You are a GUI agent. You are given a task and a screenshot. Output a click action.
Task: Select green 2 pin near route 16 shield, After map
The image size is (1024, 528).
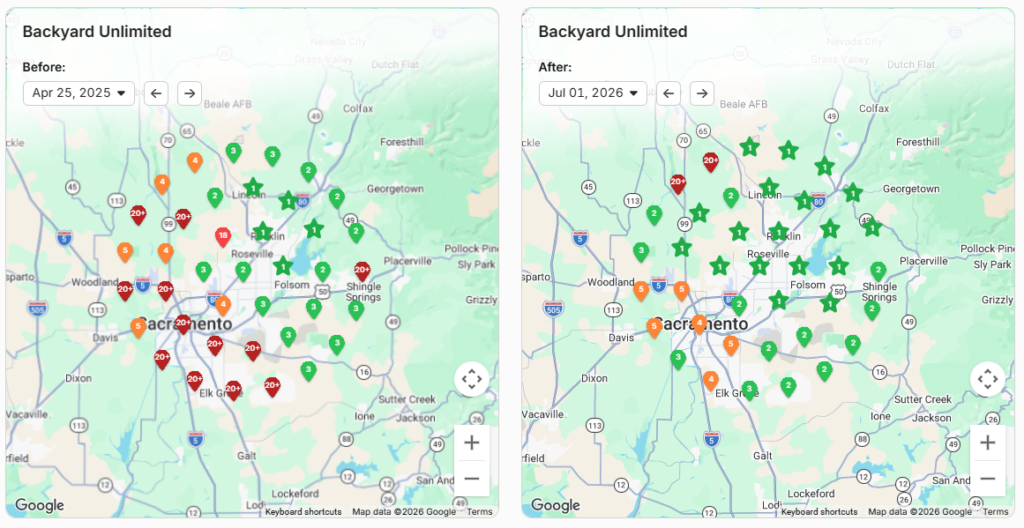tap(824, 371)
